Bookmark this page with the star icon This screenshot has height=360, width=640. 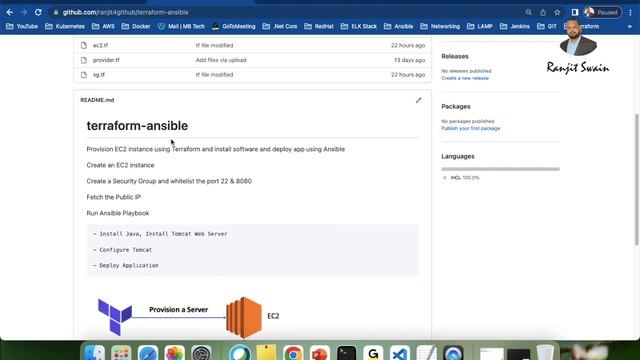tap(557, 12)
